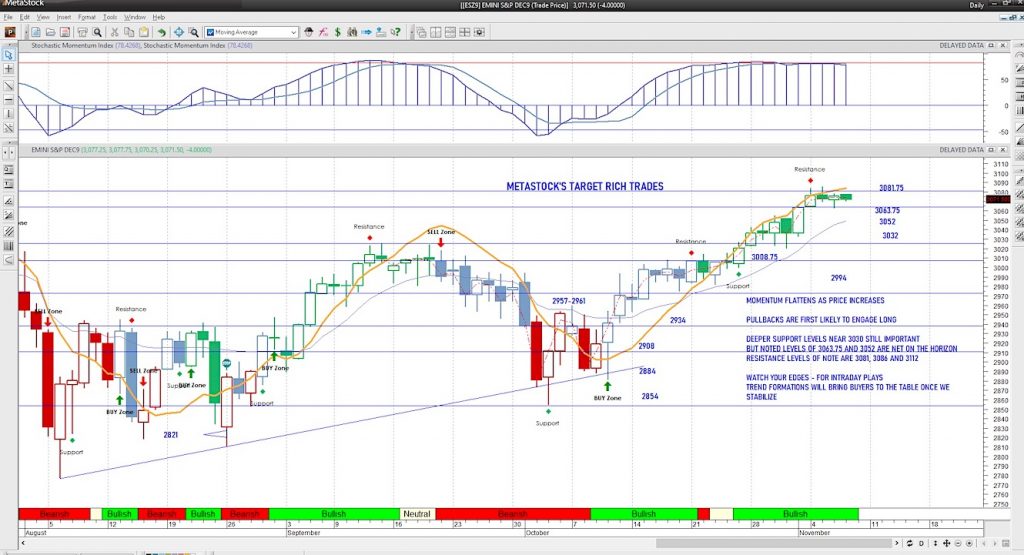Click the Daily periodicity label in title bar
This screenshot has width=1024, height=555.
pyautogui.click(x=976, y=5)
